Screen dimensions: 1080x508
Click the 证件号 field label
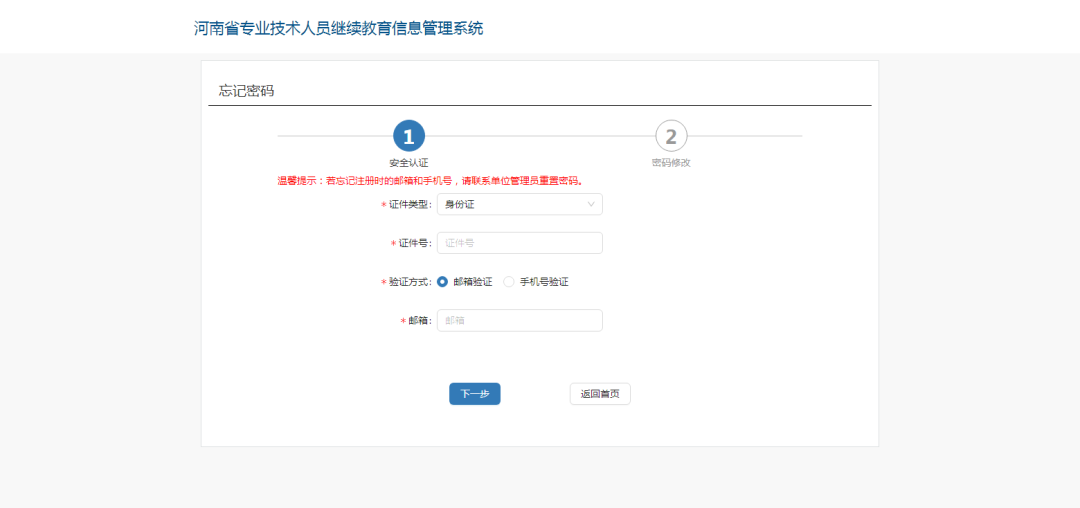pos(414,244)
